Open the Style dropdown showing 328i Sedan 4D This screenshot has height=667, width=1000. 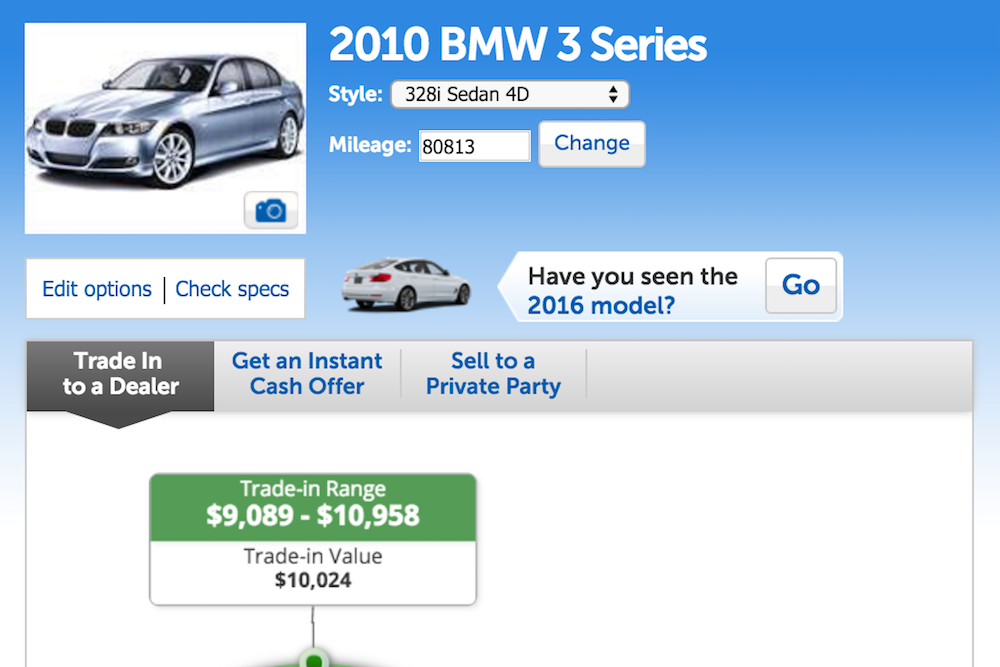coord(510,94)
